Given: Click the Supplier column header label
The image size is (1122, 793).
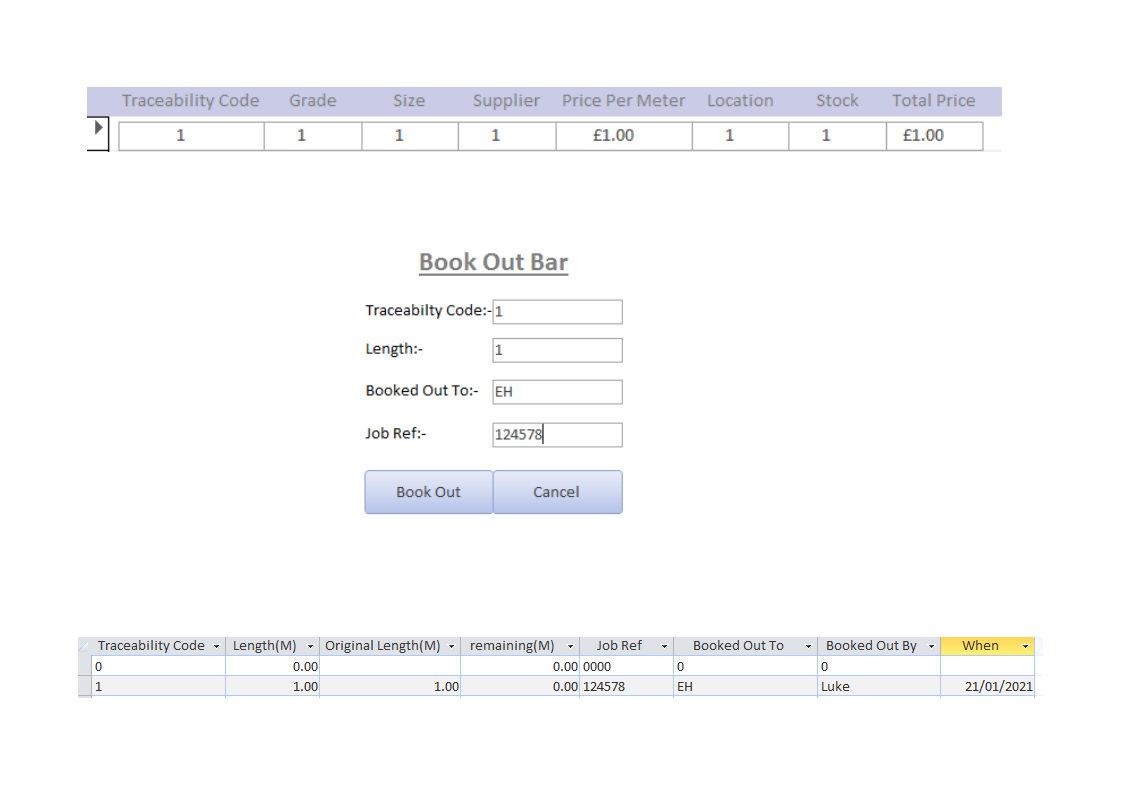Looking at the screenshot, I should (x=506, y=101).
